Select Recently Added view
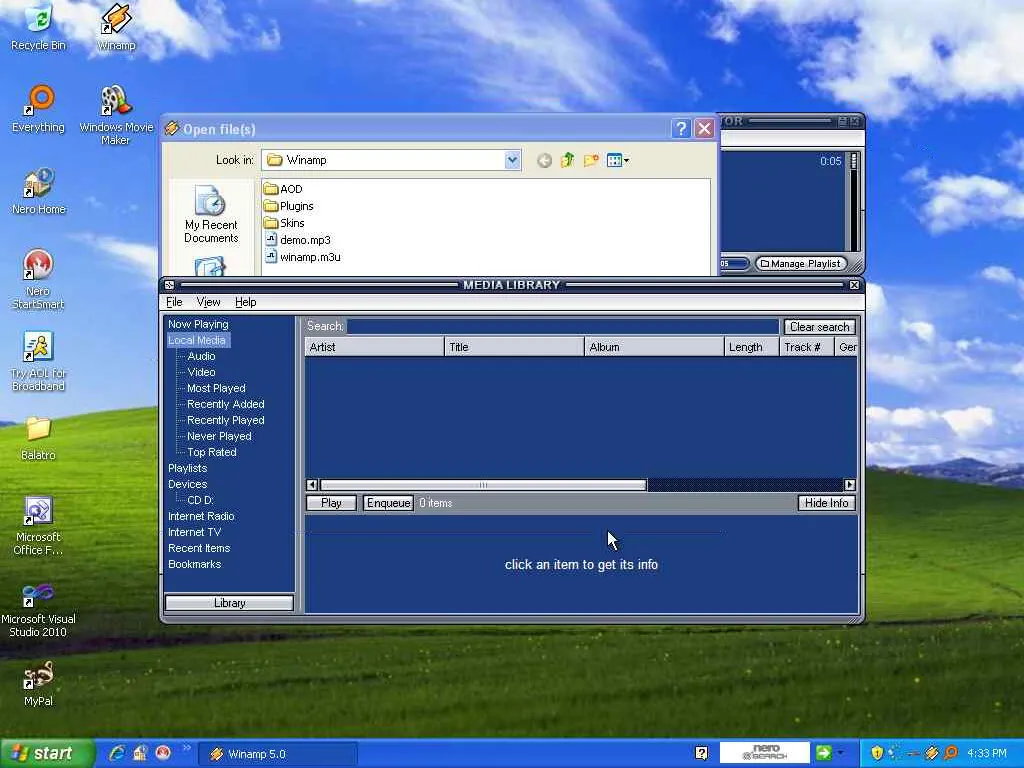1024x768 pixels. [x=225, y=404]
